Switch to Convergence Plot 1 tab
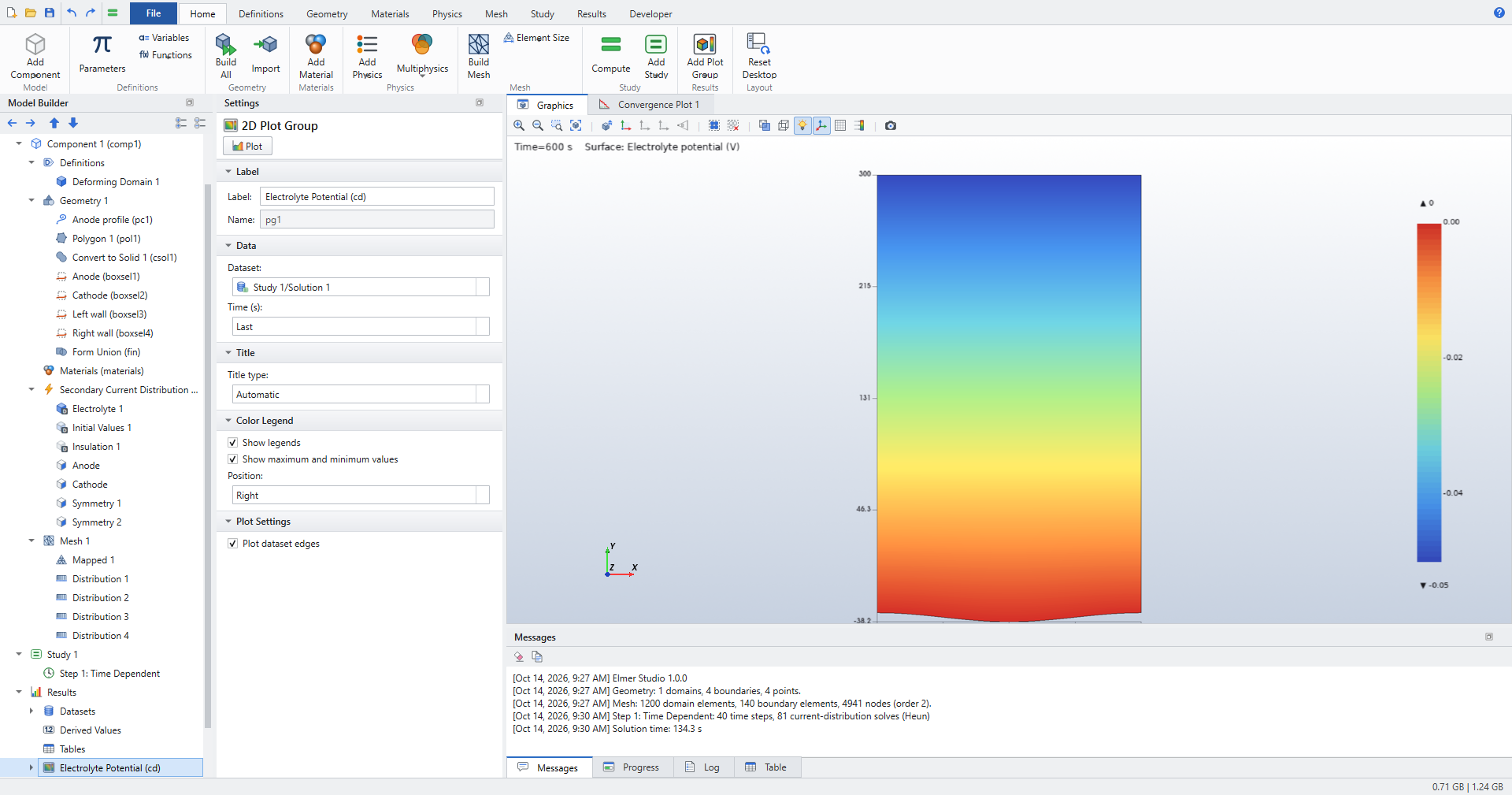Image resolution: width=1512 pixels, height=795 pixels. pos(650,105)
